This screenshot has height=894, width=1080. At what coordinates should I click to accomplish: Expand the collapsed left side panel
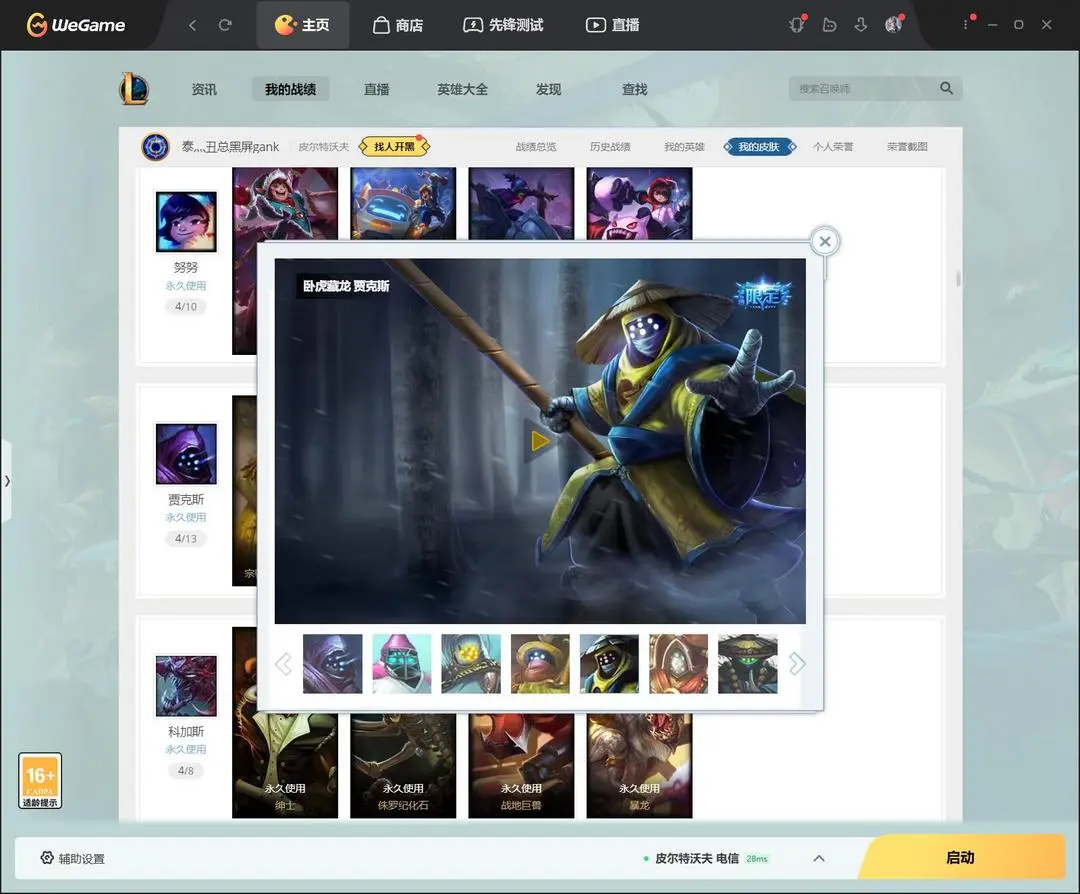[6, 481]
